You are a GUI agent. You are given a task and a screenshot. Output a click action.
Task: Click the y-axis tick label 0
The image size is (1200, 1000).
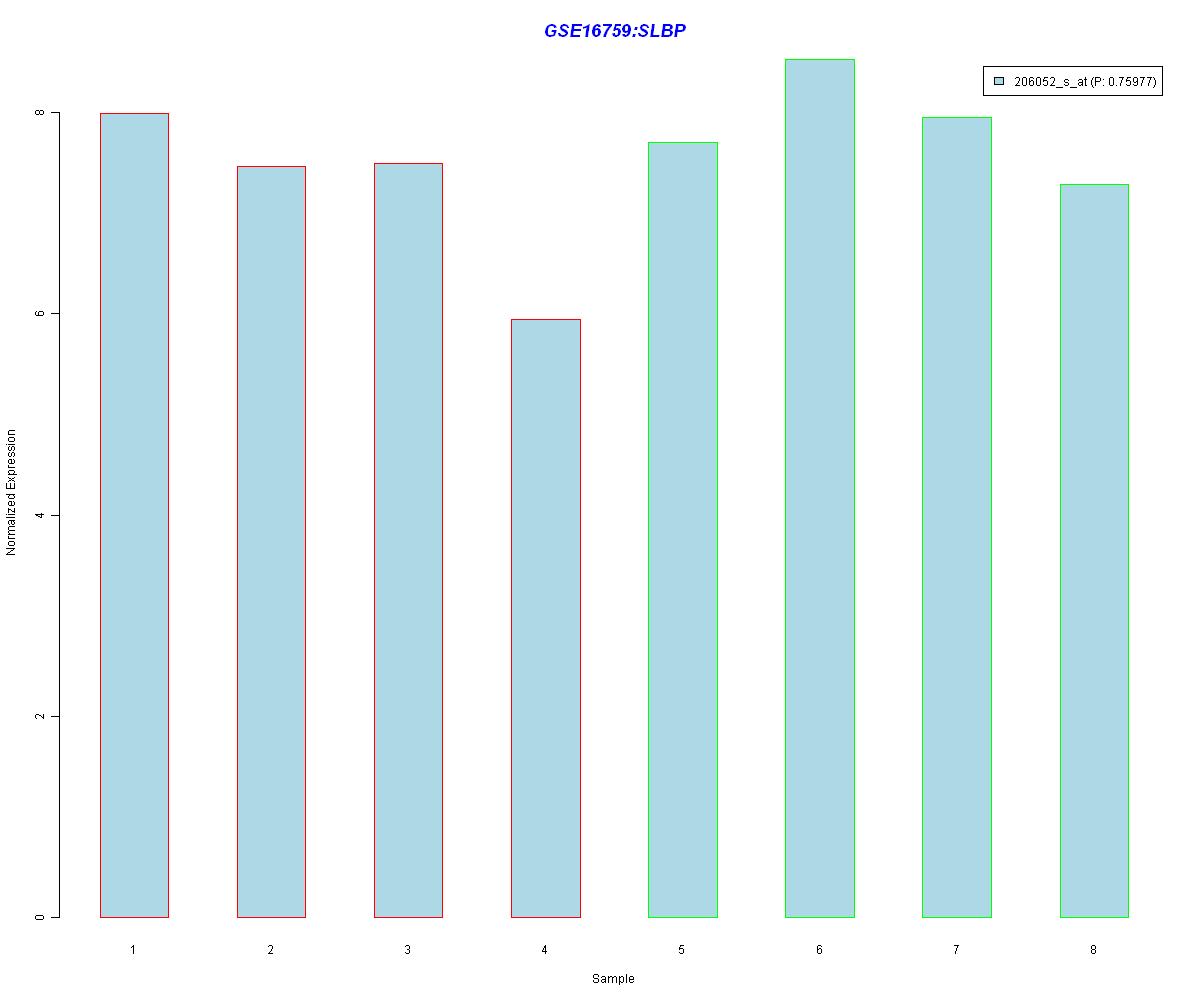pos(40,917)
